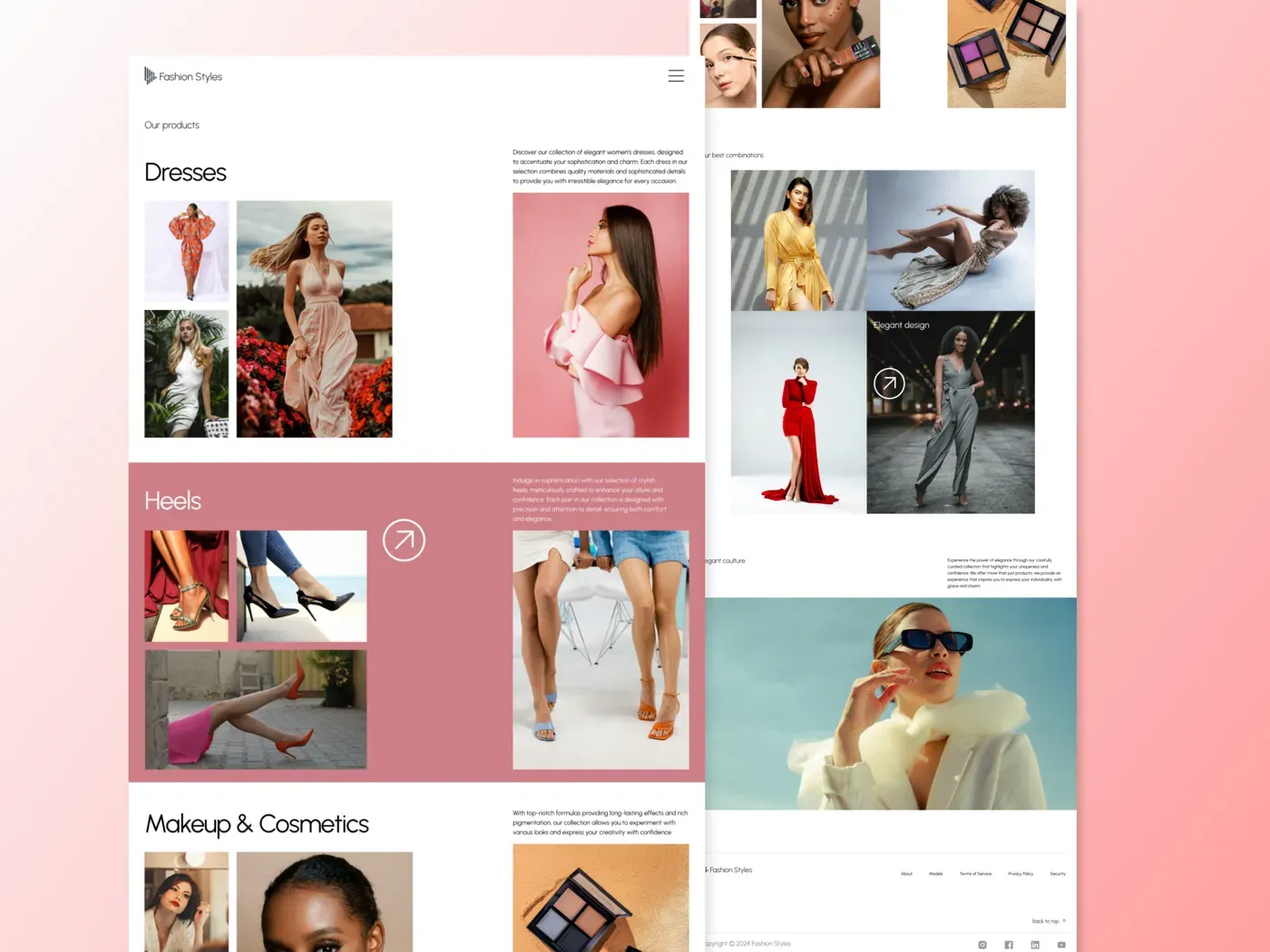Screen dimensions: 1270x952
Task: Open the Models footer link
Action: tap(936, 874)
